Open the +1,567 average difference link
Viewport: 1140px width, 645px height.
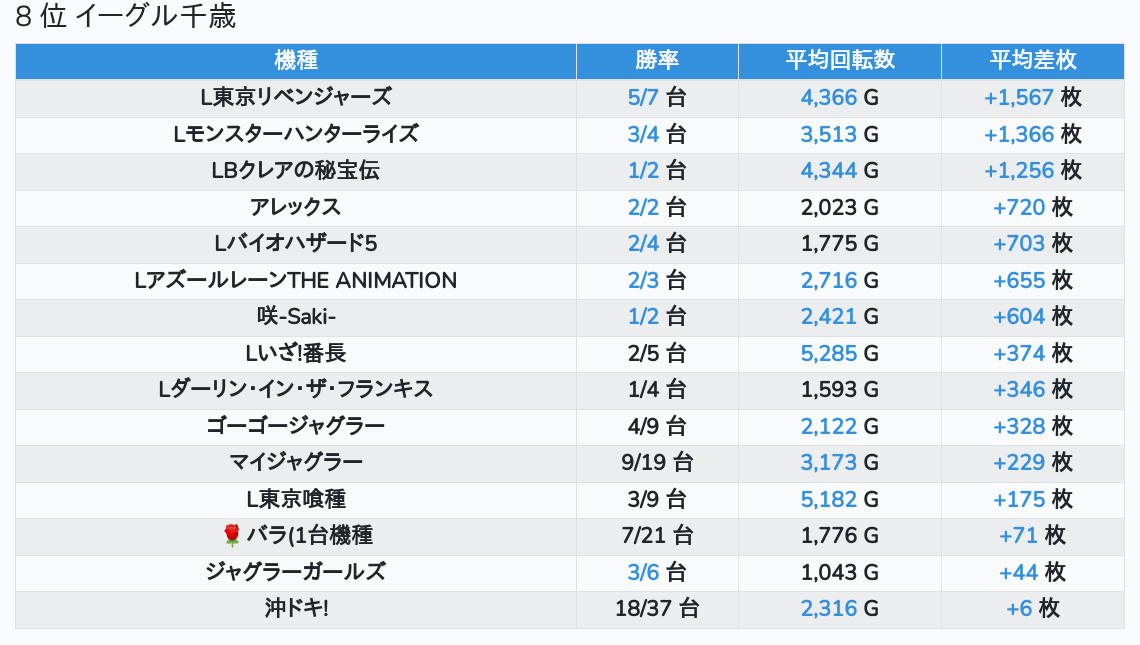click(1019, 98)
